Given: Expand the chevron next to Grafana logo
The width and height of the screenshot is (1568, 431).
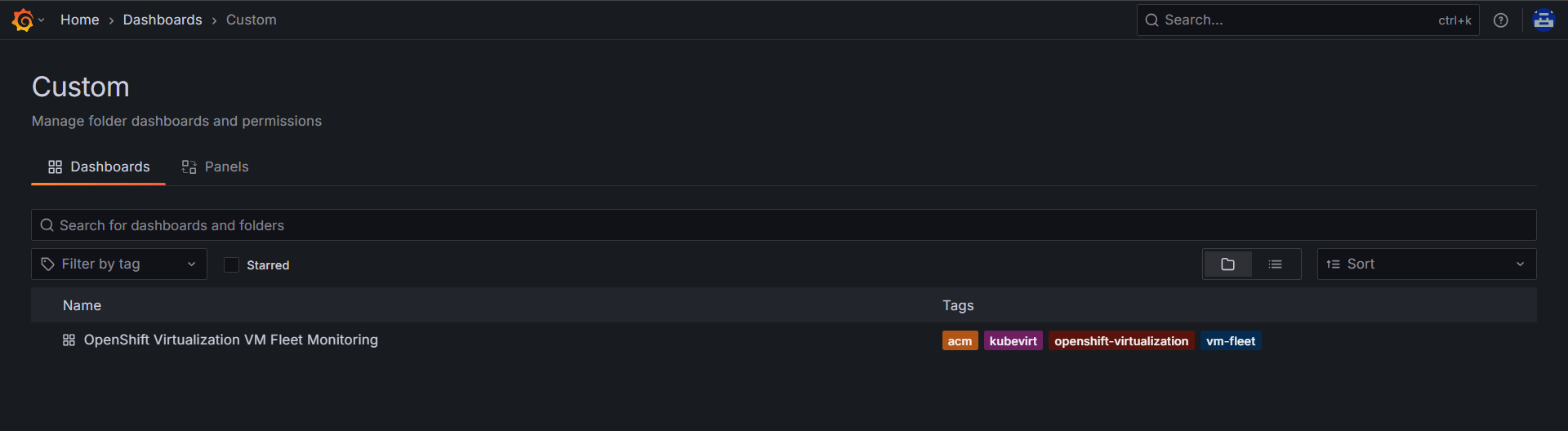Looking at the screenshot, I should [x=42, y=20].
